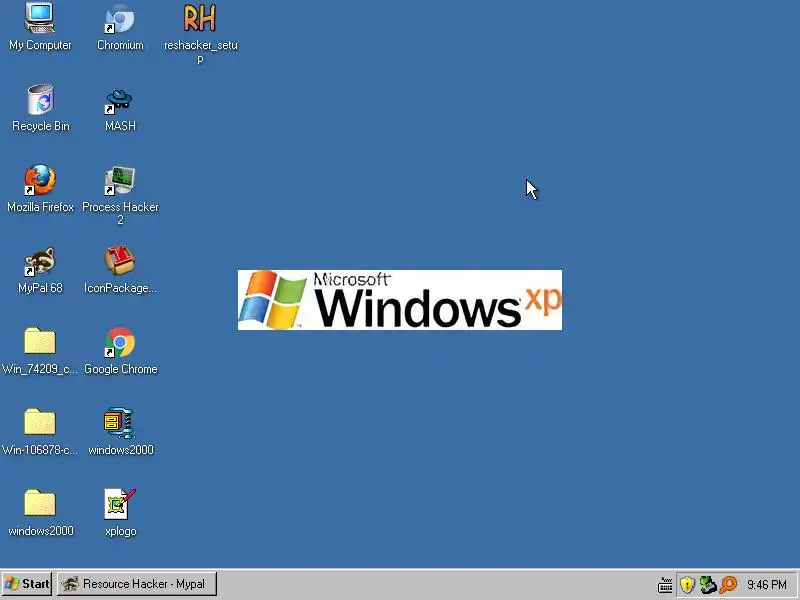Click the green network tray icon
Screen dimensions: 800x600
[x=708, y=585]
